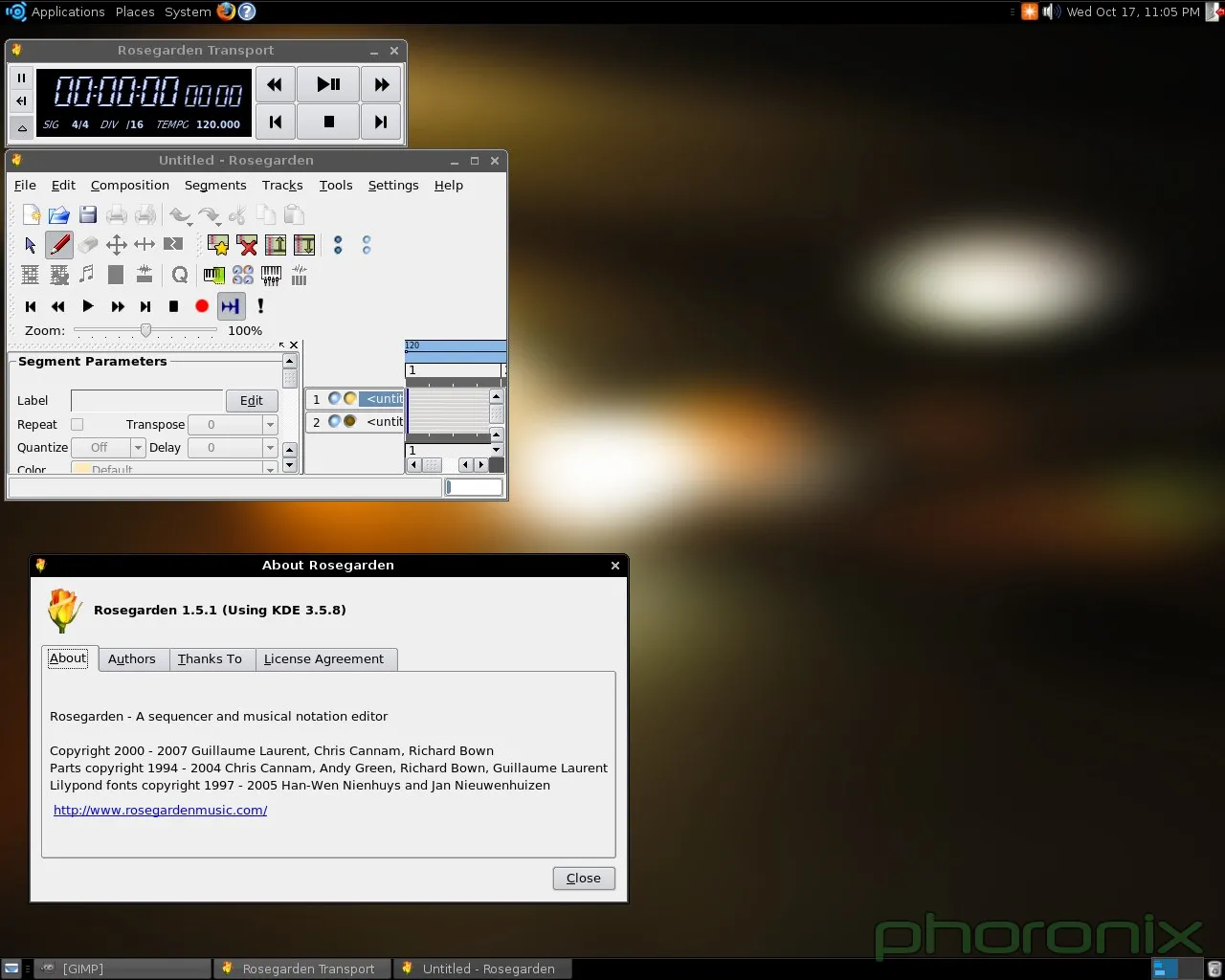The image size is (1225, 980).
Task: Open the Thanks To tab
Action: coord(210,659)
